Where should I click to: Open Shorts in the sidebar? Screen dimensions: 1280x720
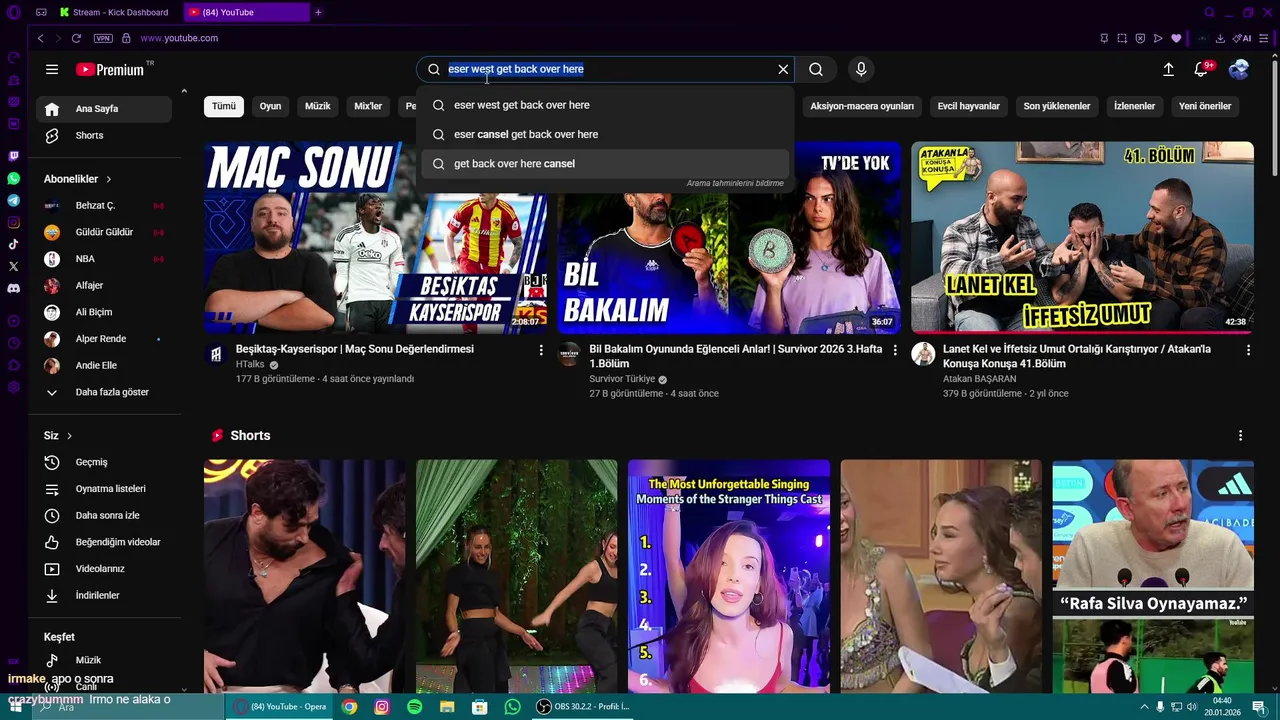coord(104,135)
